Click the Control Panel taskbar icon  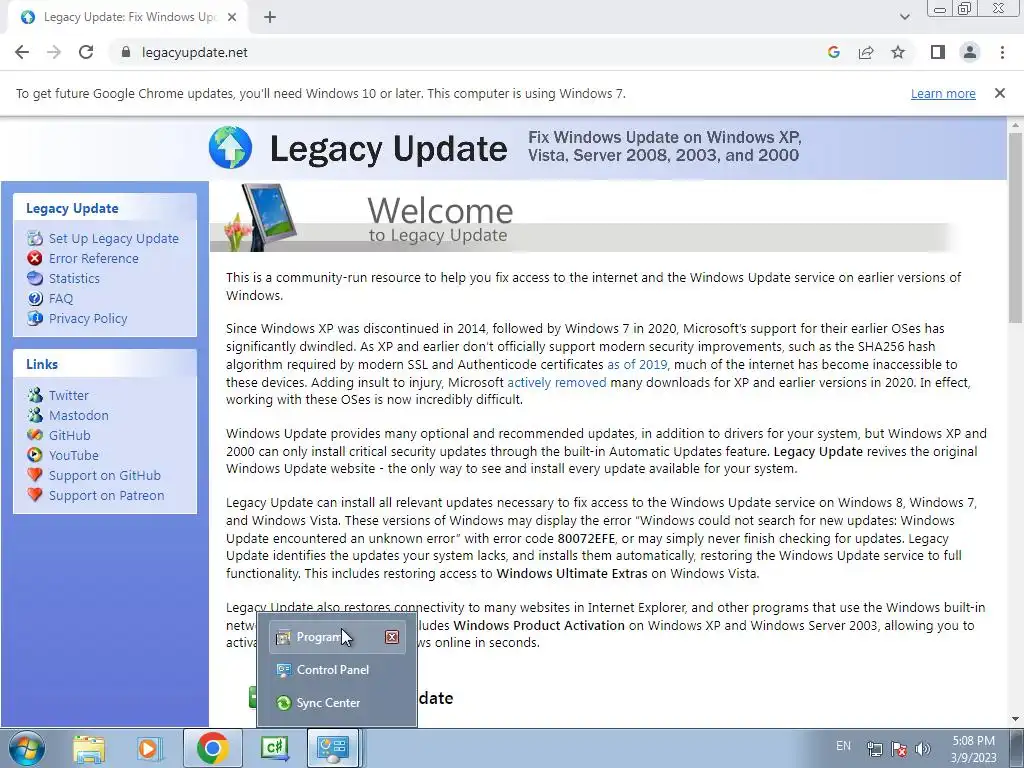[333, 748]
